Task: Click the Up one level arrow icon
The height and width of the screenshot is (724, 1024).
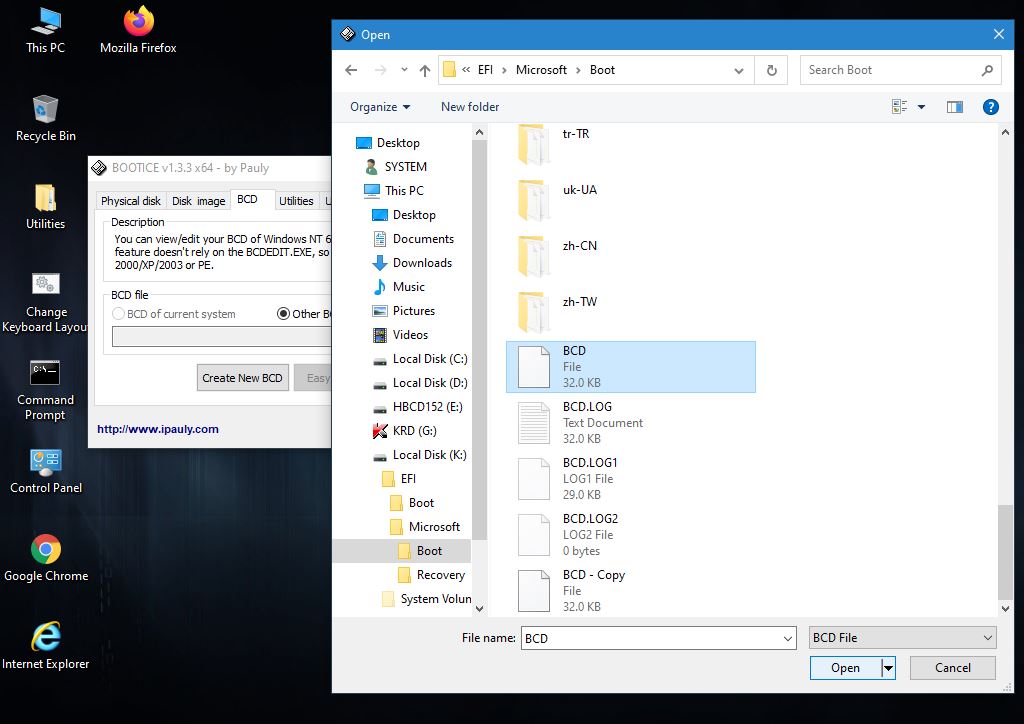Action: point(425,70)
